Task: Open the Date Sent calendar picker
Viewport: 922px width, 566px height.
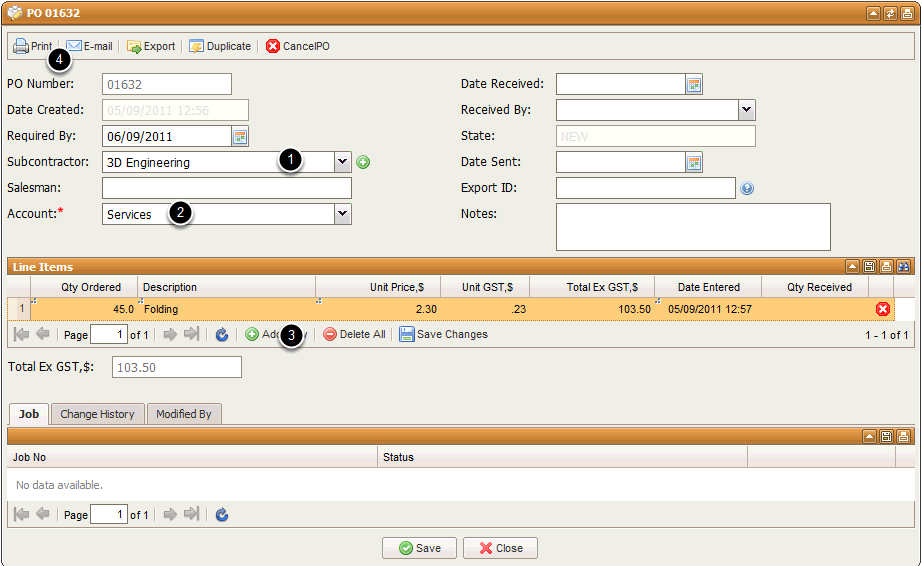Action: click(x=694, y=162)
